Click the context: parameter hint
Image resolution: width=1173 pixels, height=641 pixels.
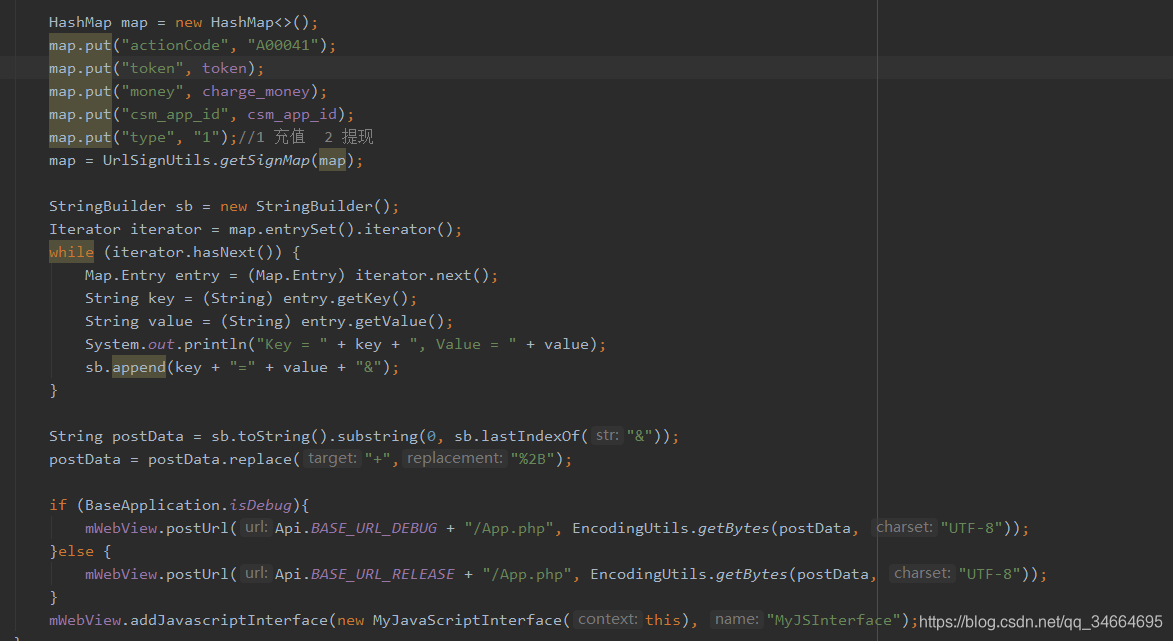607,619
